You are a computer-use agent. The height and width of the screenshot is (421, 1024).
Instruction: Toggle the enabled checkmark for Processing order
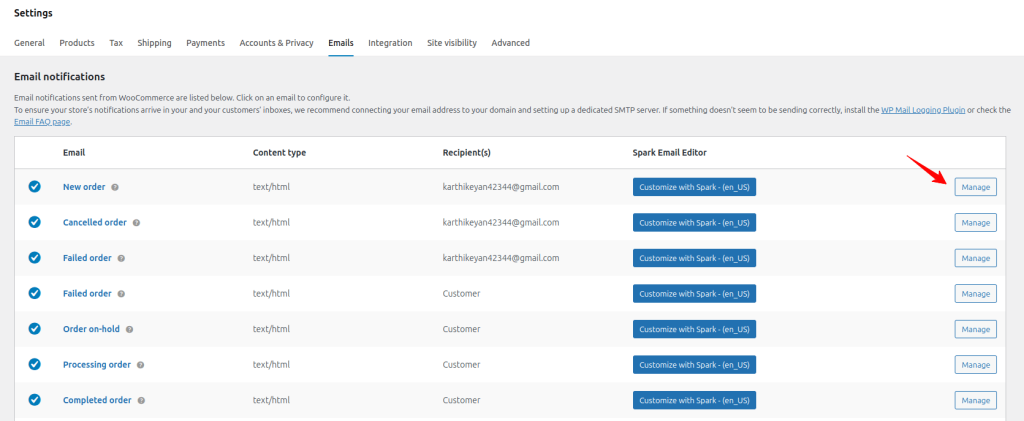tap(35, 364)
